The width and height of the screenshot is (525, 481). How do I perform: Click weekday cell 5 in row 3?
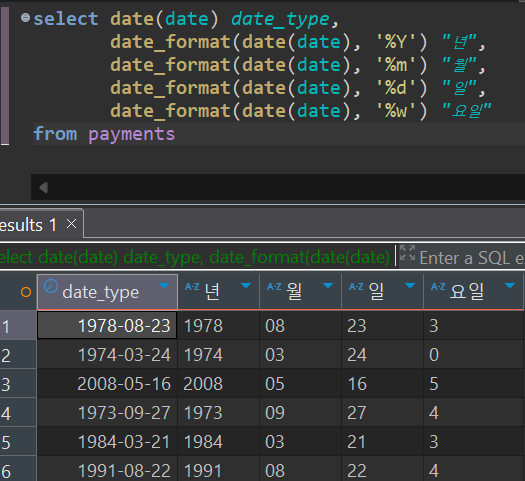click(473, 384)
